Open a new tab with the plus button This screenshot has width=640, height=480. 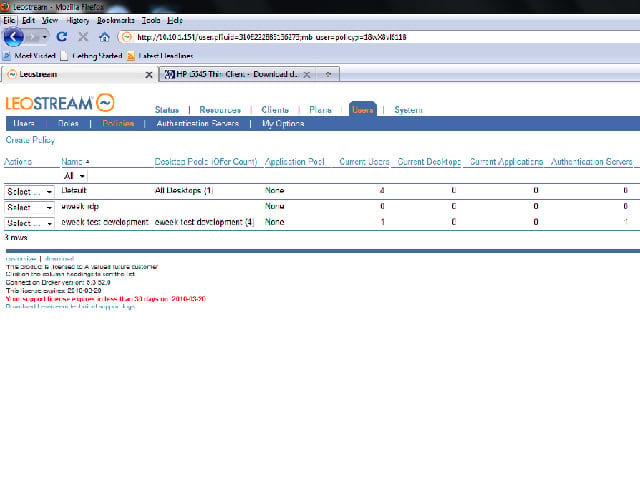(x=328, y=74)
